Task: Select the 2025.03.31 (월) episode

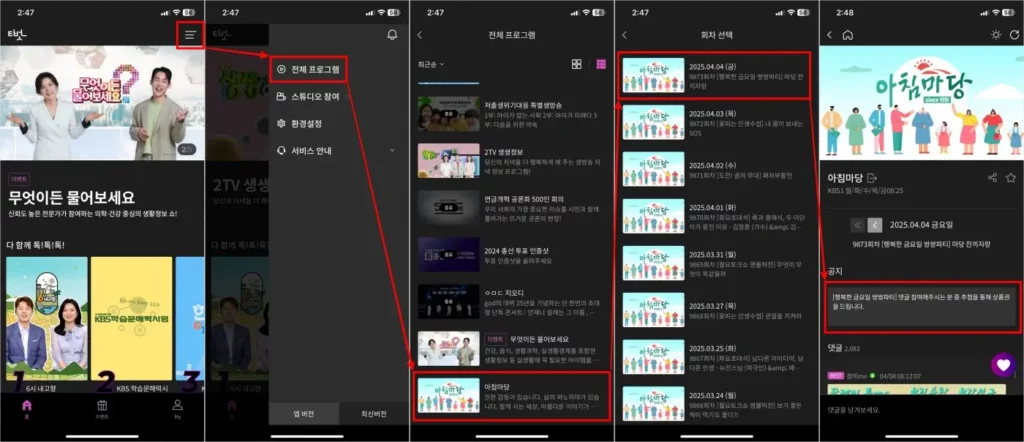Action: pos(714,263)
